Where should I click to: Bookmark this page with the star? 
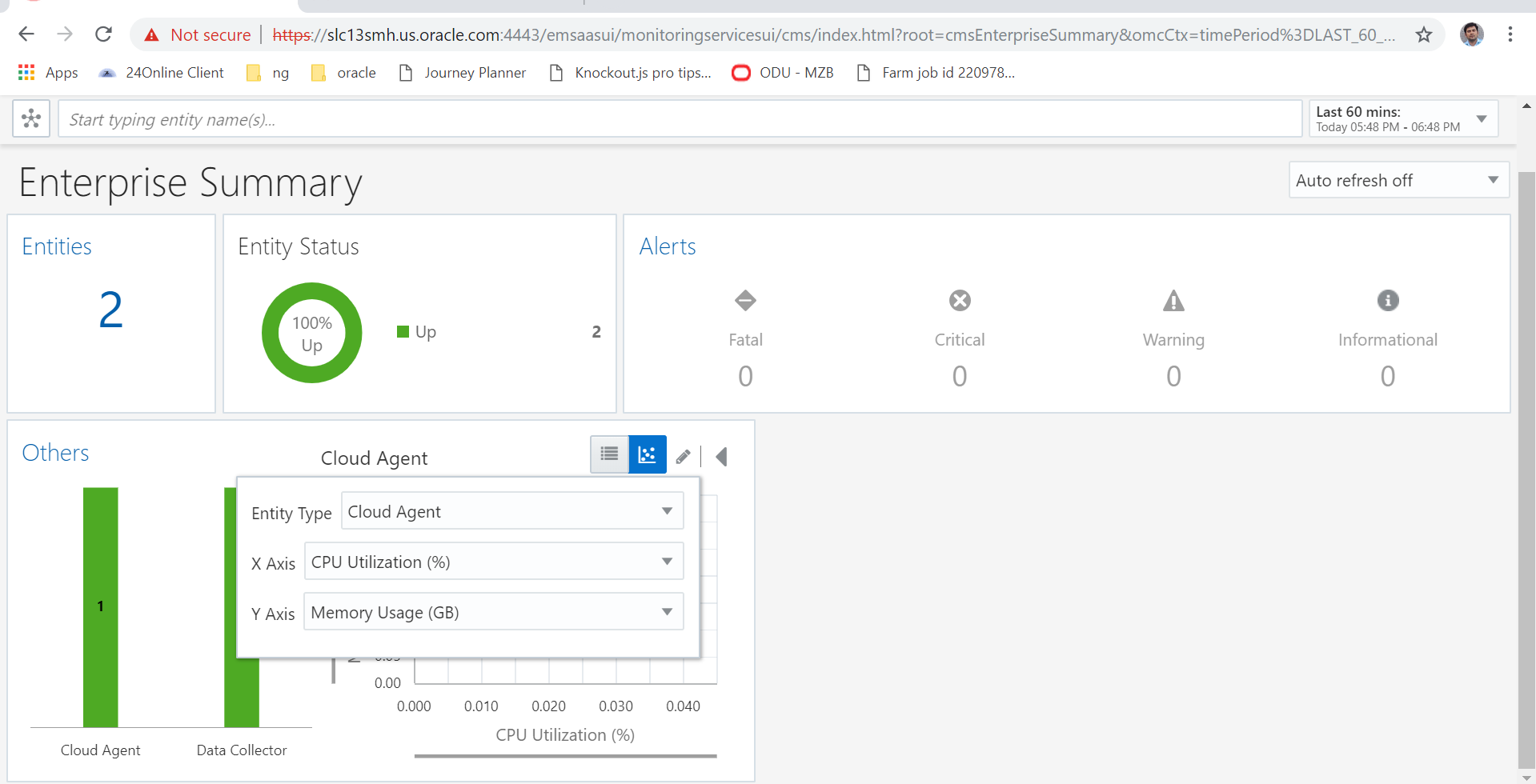1423,34
